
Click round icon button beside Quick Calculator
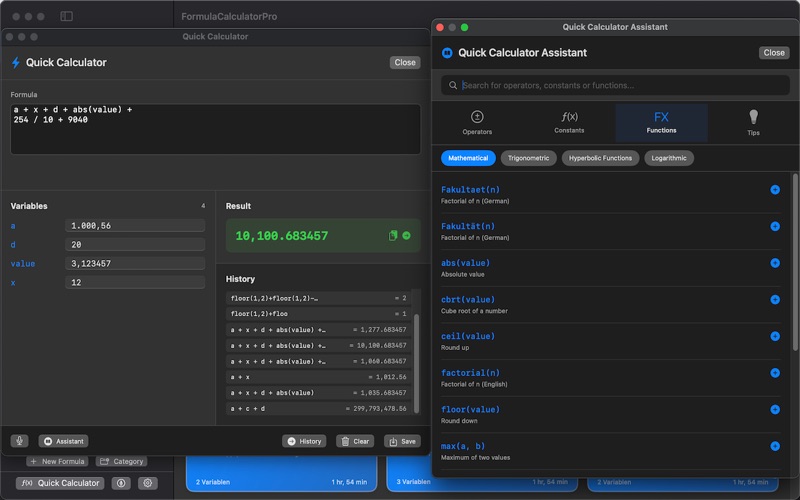pos(121,483)
